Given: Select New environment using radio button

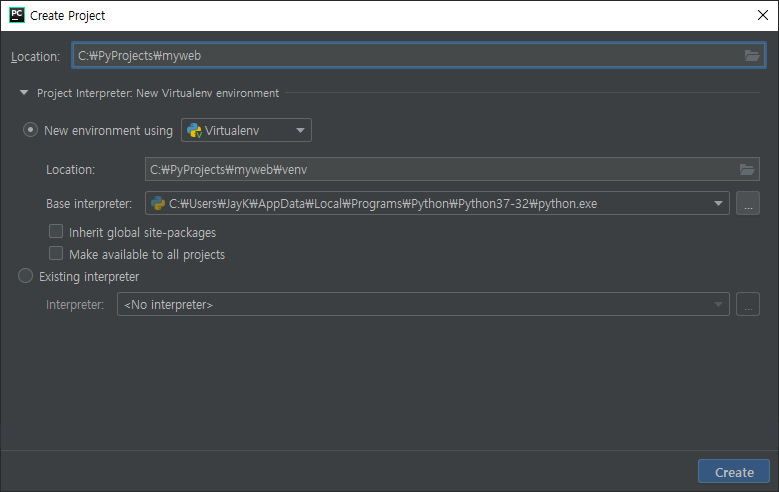Looking at the screenshot, I should (30, 130).
